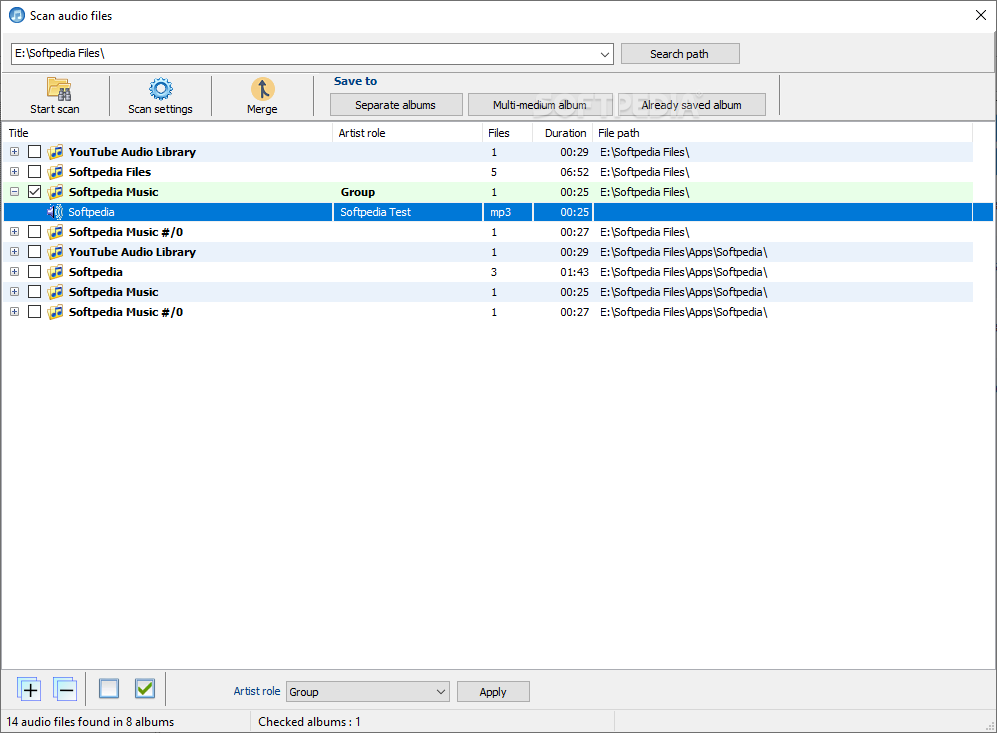Expand the Softpedia album with duration 01:43
Viewport: 997px width, 733px height.
[15, 272]
